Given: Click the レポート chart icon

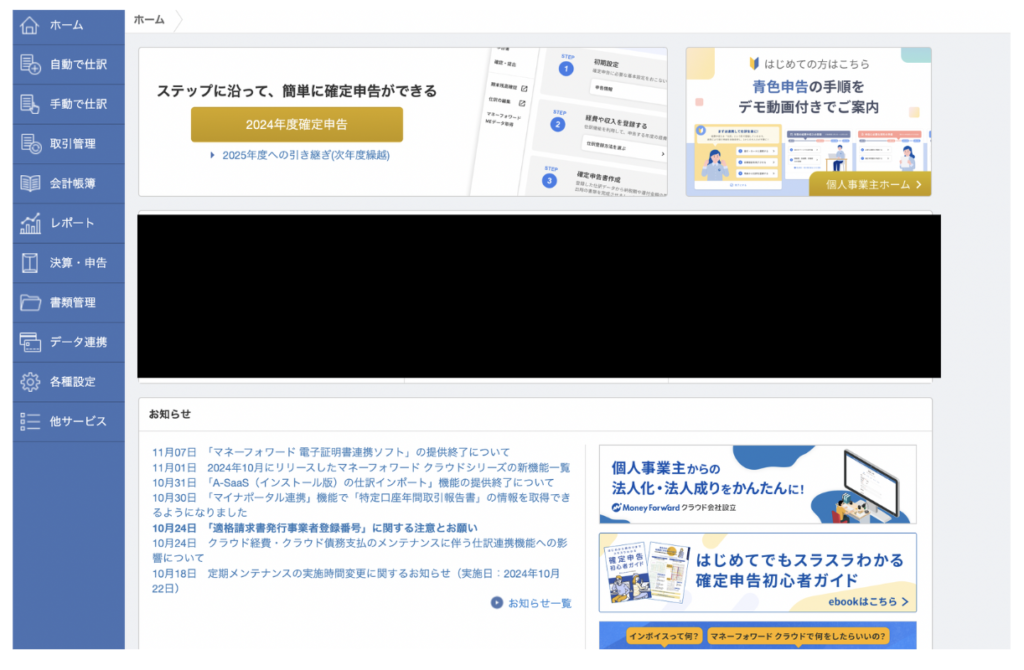Looking at the screenshot, I should pos(30,223).
